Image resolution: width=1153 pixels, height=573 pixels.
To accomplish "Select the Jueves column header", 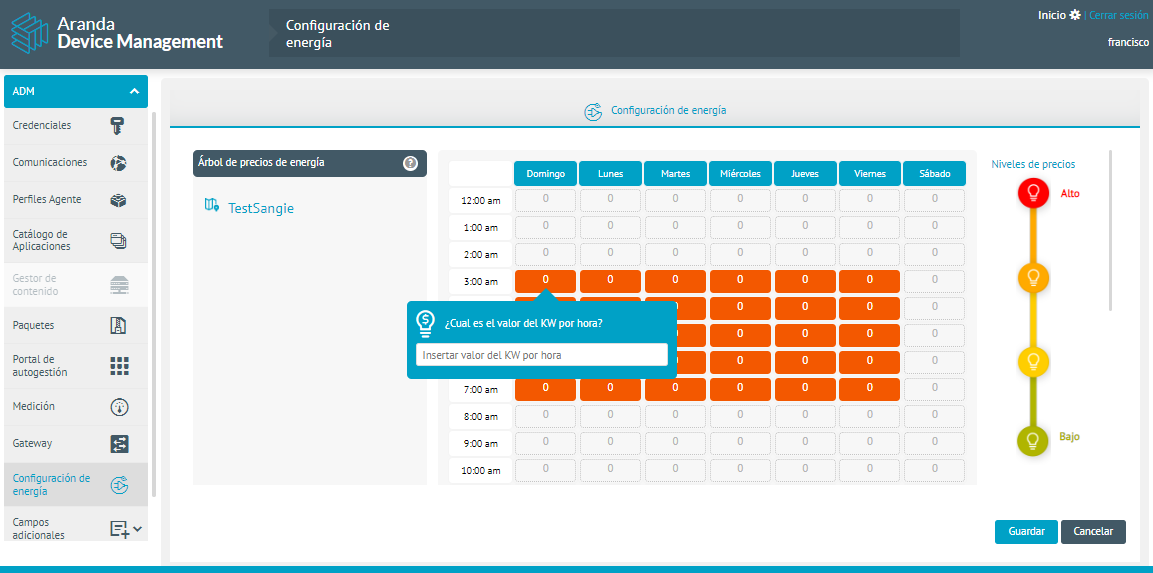I will coord(805,174).
